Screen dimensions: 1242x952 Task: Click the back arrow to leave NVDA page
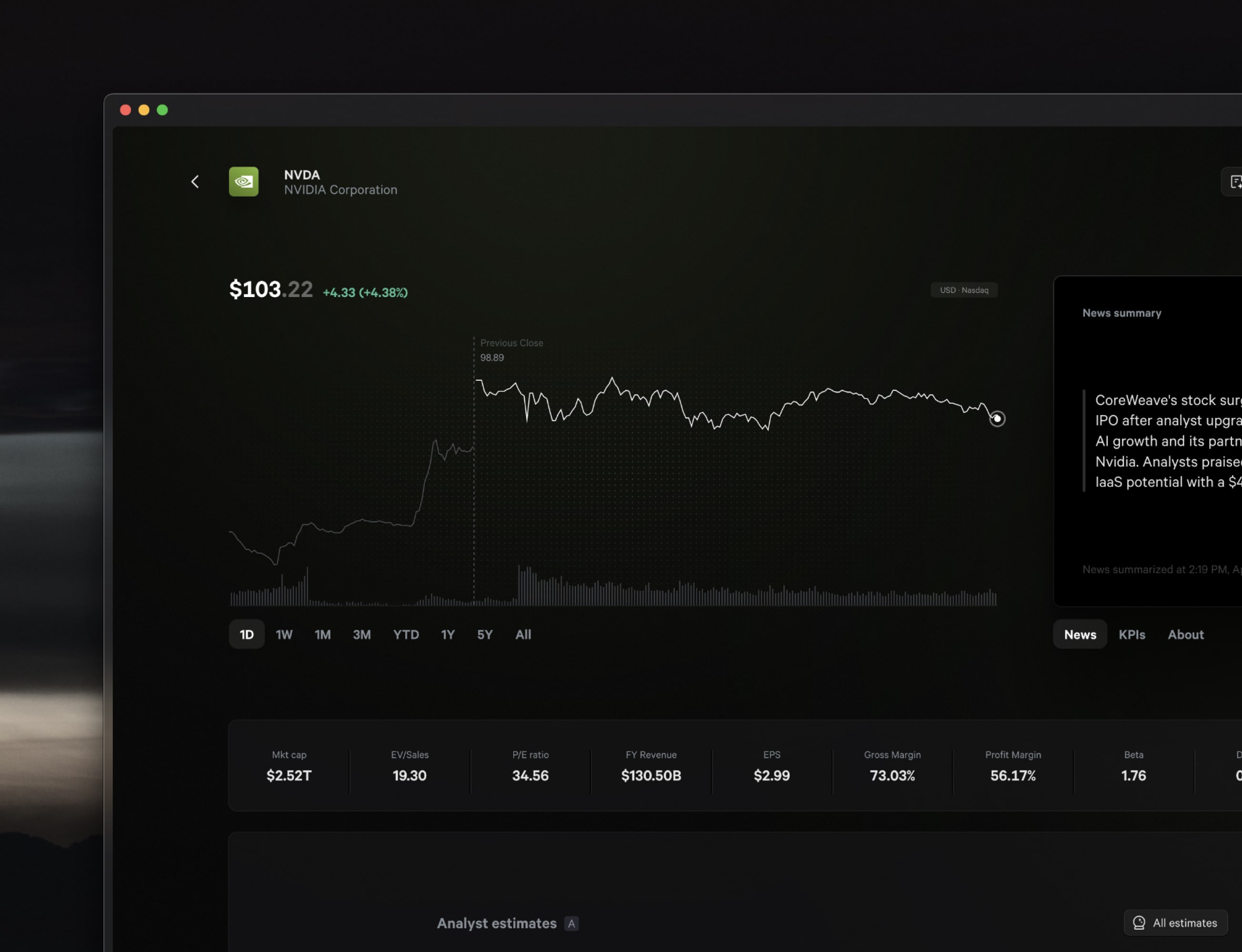(x=194, y=181)
